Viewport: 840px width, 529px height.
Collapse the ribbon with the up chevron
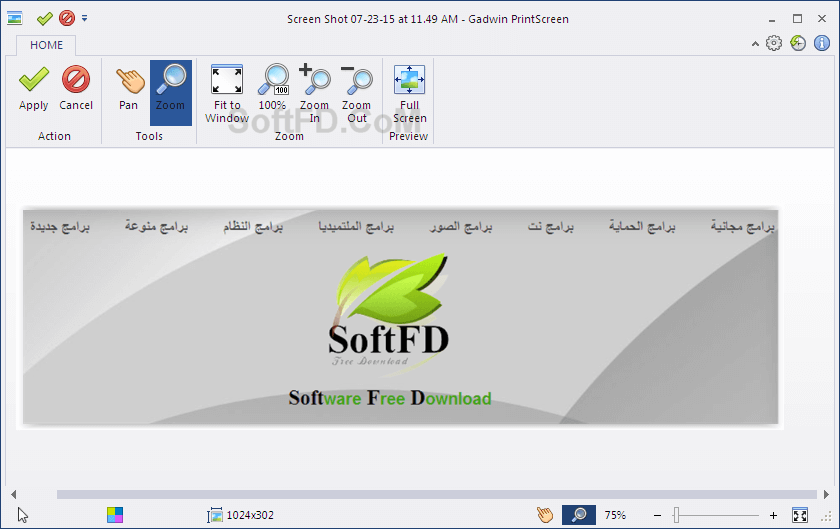pyautogui.click(x=755, y=44)
